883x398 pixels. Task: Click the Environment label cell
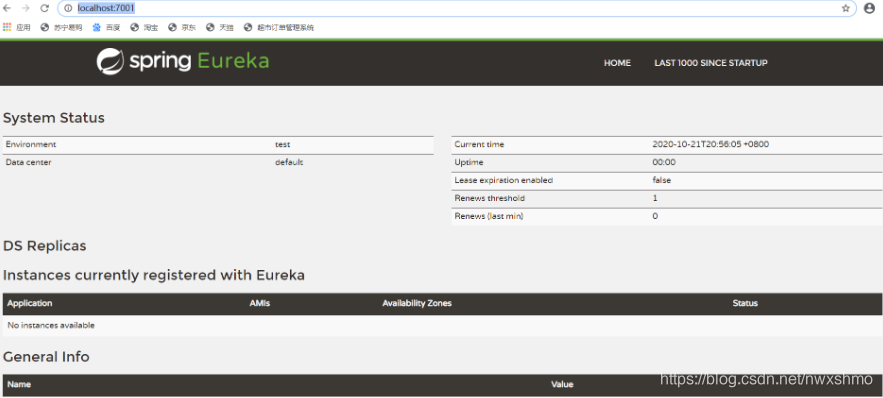pos(31,145)
